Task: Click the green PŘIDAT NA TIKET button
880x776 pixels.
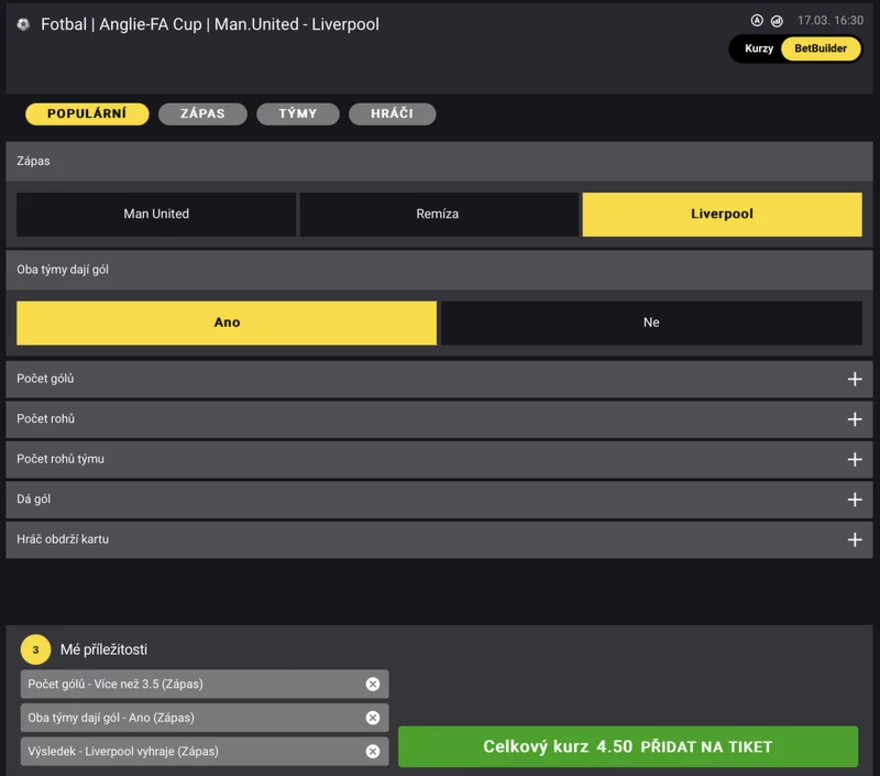Action: pos(628,747)
